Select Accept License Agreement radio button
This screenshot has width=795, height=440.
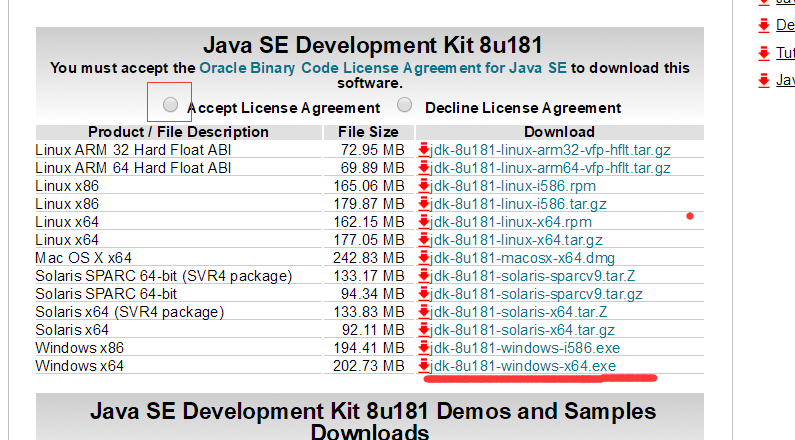170,105
